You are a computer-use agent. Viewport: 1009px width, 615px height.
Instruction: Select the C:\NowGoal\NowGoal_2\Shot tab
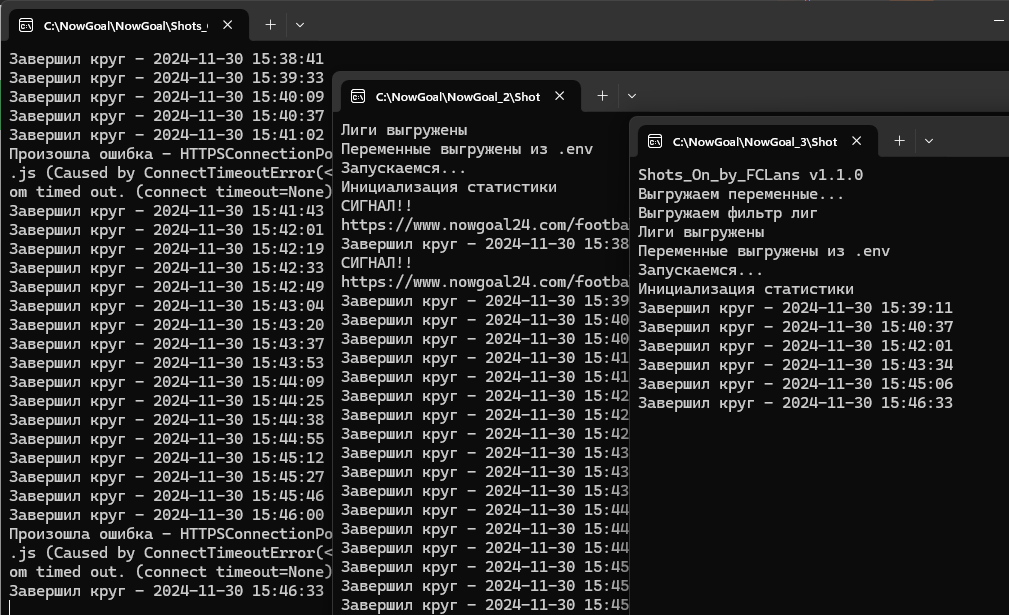click(457, 97)
